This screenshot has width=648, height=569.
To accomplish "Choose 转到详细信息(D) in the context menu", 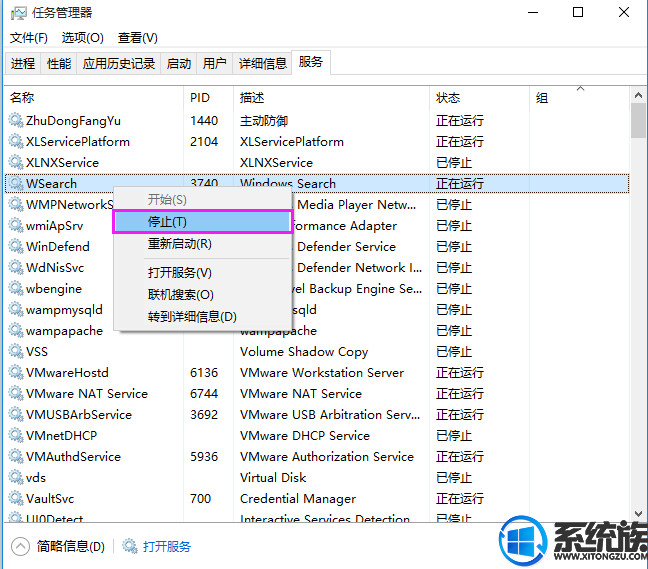I will tap(202, 317).
